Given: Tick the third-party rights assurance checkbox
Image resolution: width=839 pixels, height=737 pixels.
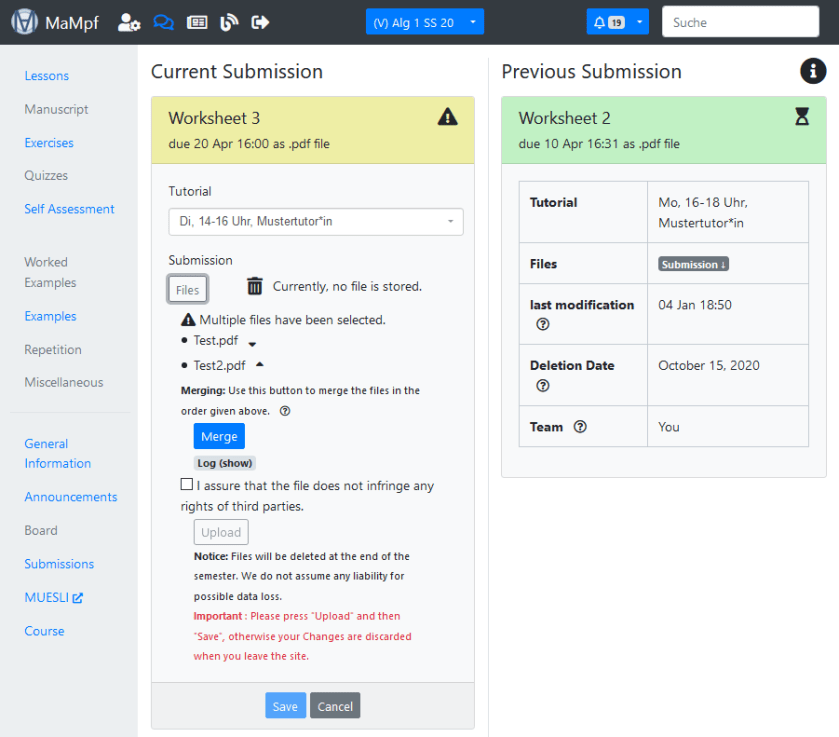Looking at the screenshot, I should point(187,485).
